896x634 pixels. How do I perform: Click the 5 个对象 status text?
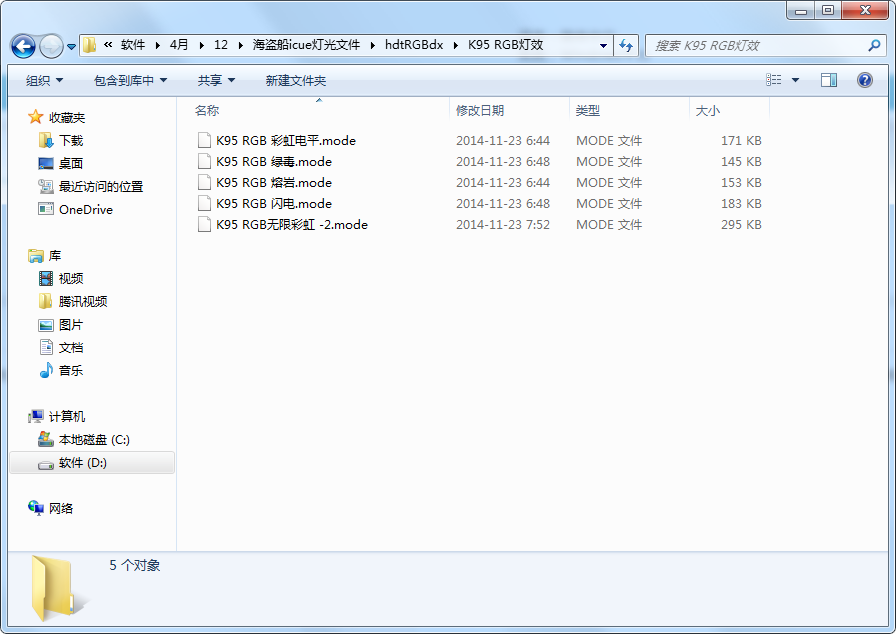[135, 565]
